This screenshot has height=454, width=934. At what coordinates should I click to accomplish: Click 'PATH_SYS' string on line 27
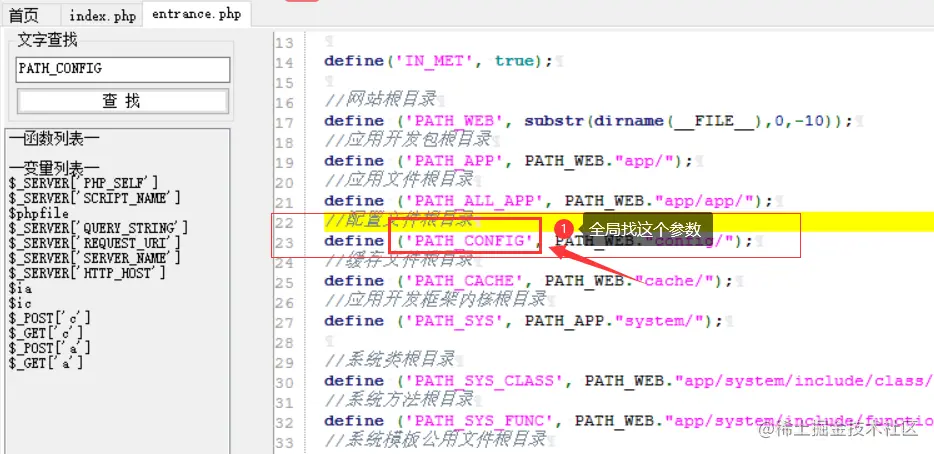pos(454,321)
